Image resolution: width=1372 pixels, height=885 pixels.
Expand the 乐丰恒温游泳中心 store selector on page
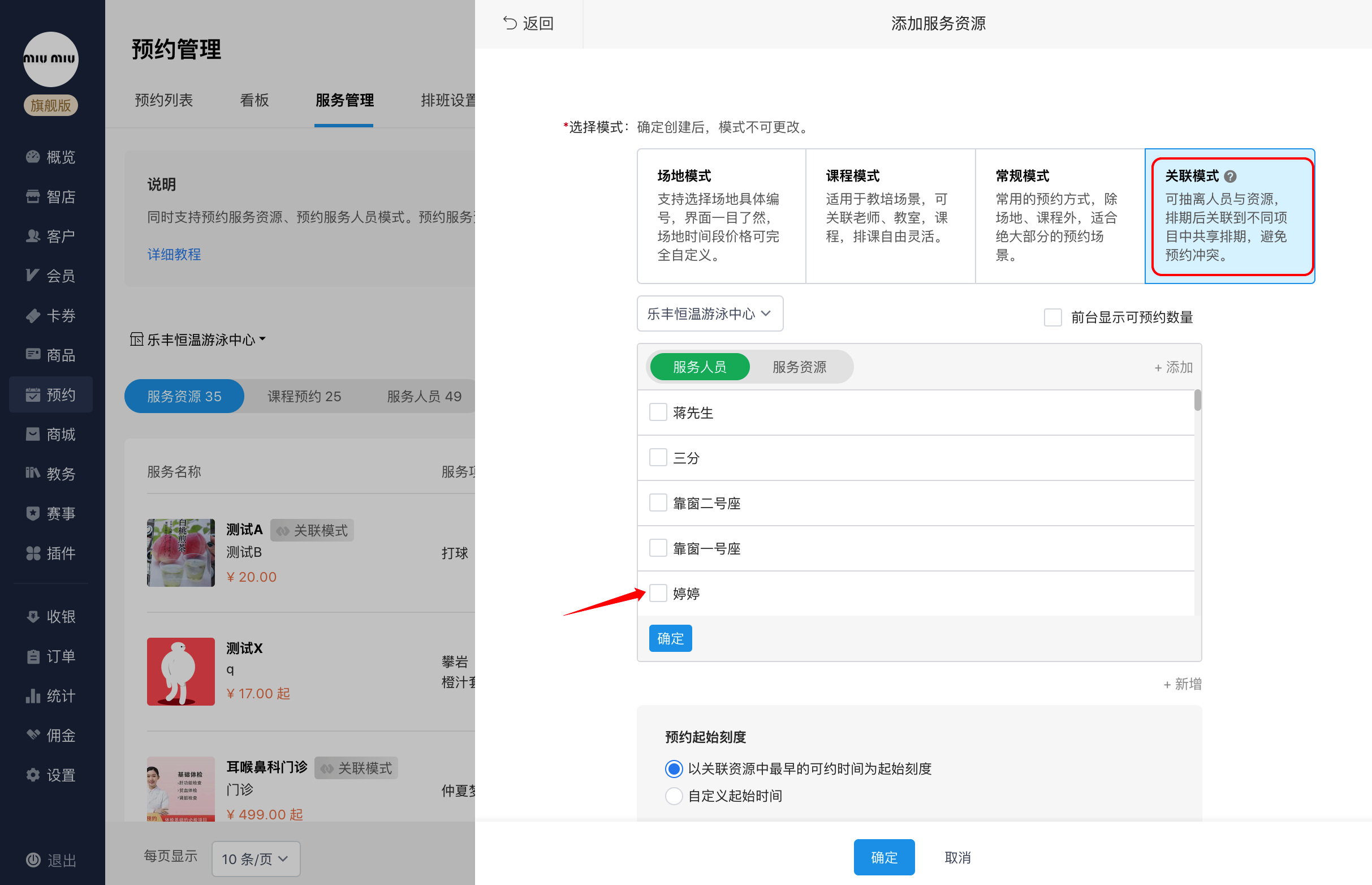[198, 339]
